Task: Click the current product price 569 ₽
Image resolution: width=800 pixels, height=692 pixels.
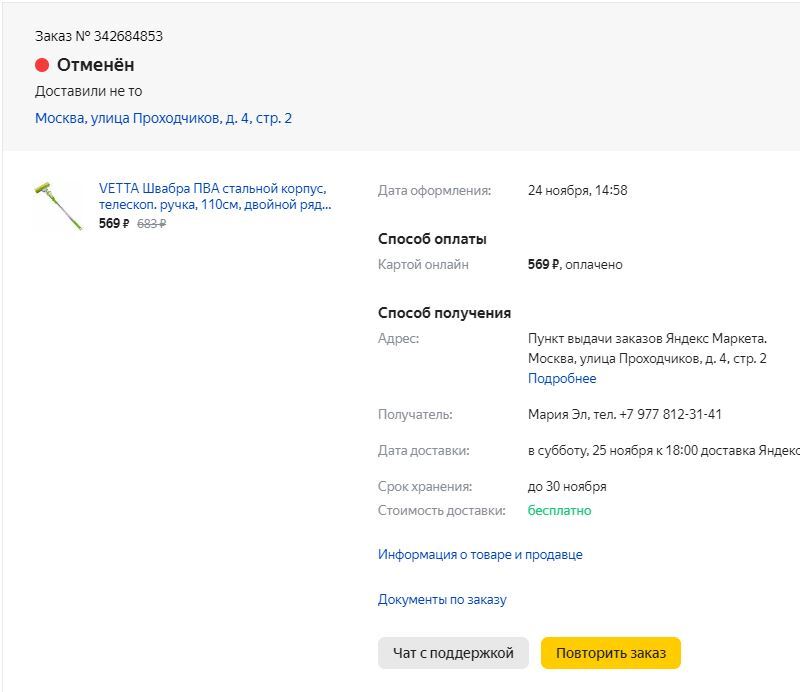Action: point(114,224)
